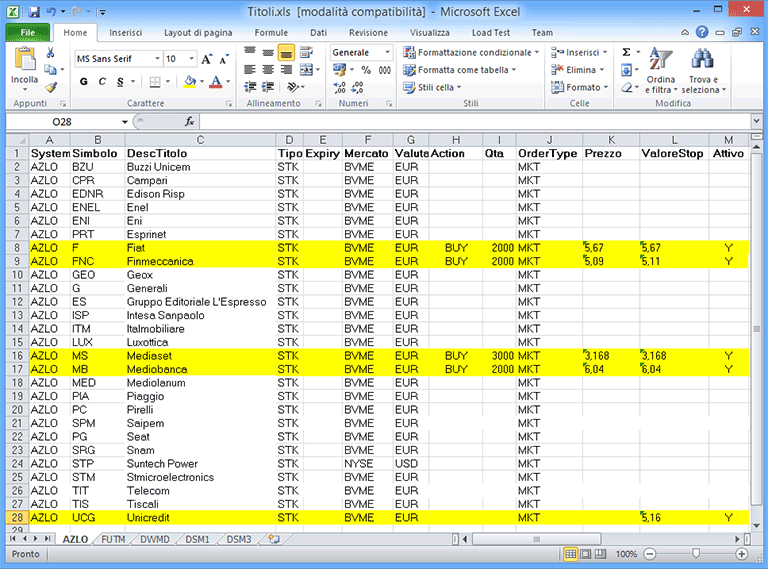Viewport: 768px width, 569px height.
Task: Click the vertical scrollbar thumb
Action: click(x=757, y=329)
